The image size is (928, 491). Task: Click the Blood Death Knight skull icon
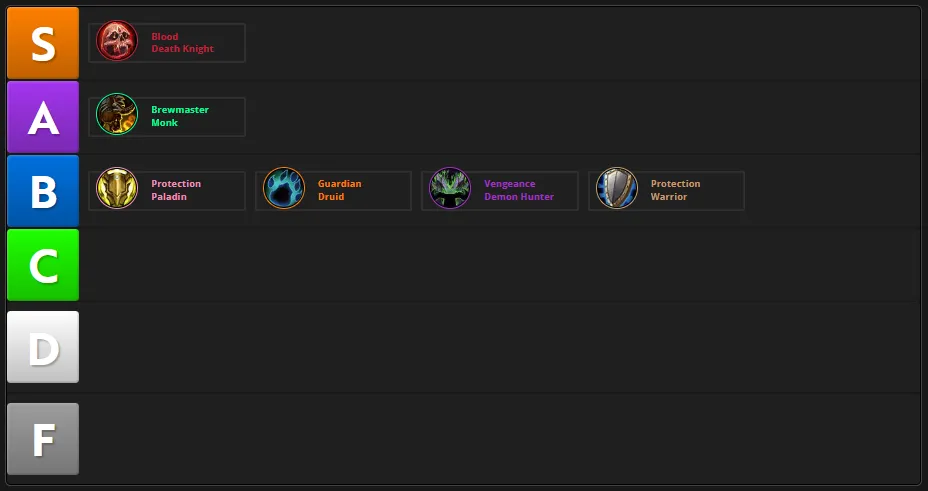(117, 41)
